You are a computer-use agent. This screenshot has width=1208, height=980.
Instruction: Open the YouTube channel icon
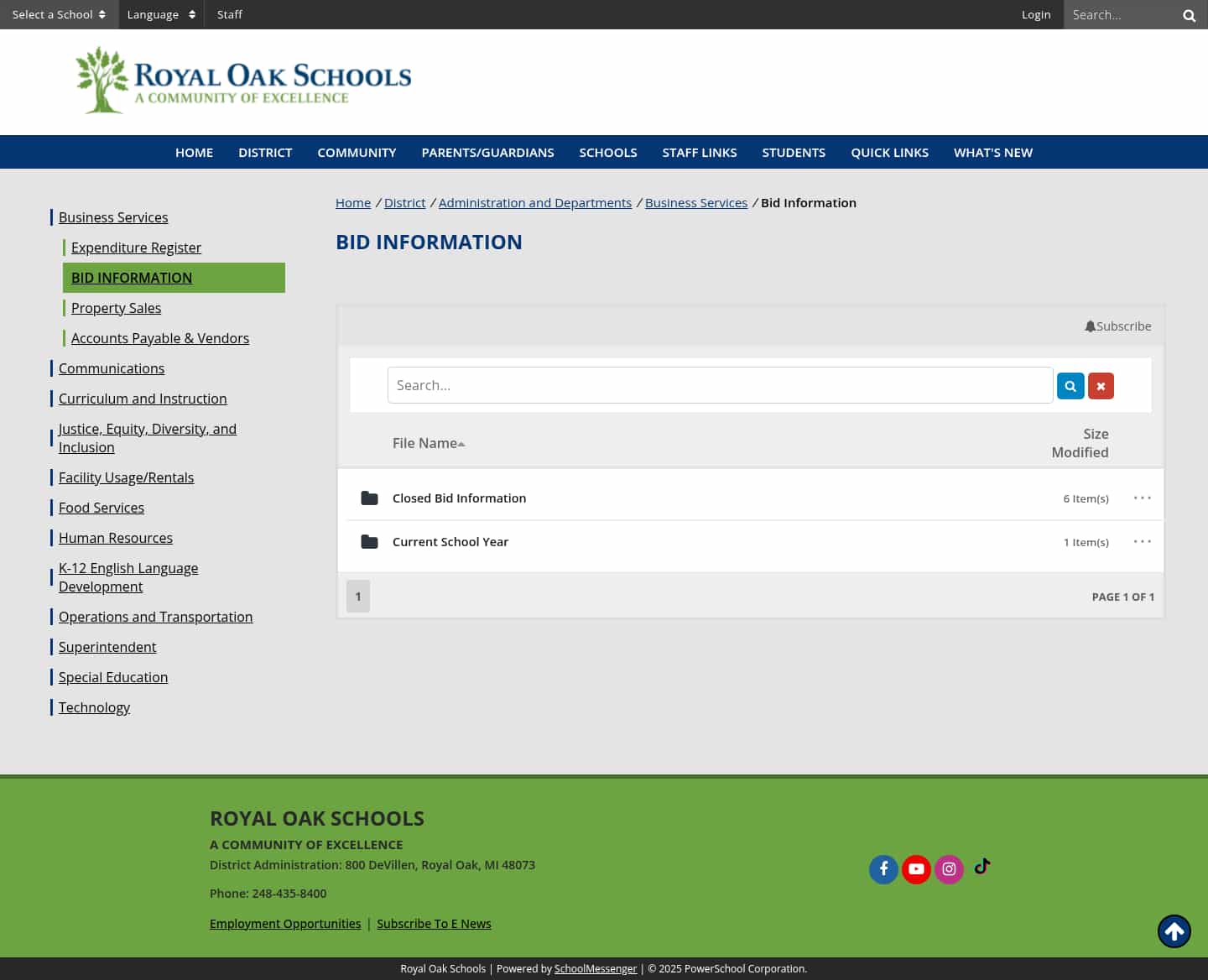916,869
